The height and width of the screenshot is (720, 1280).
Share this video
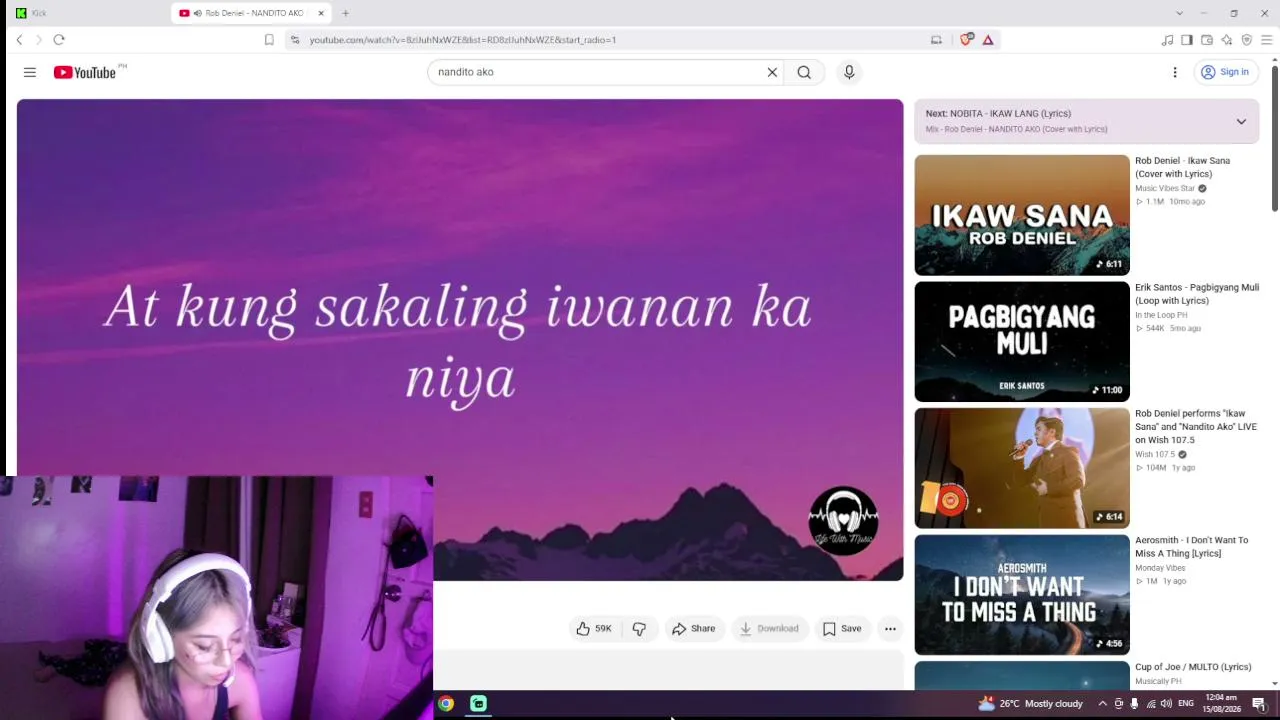(x=693, y=629)
